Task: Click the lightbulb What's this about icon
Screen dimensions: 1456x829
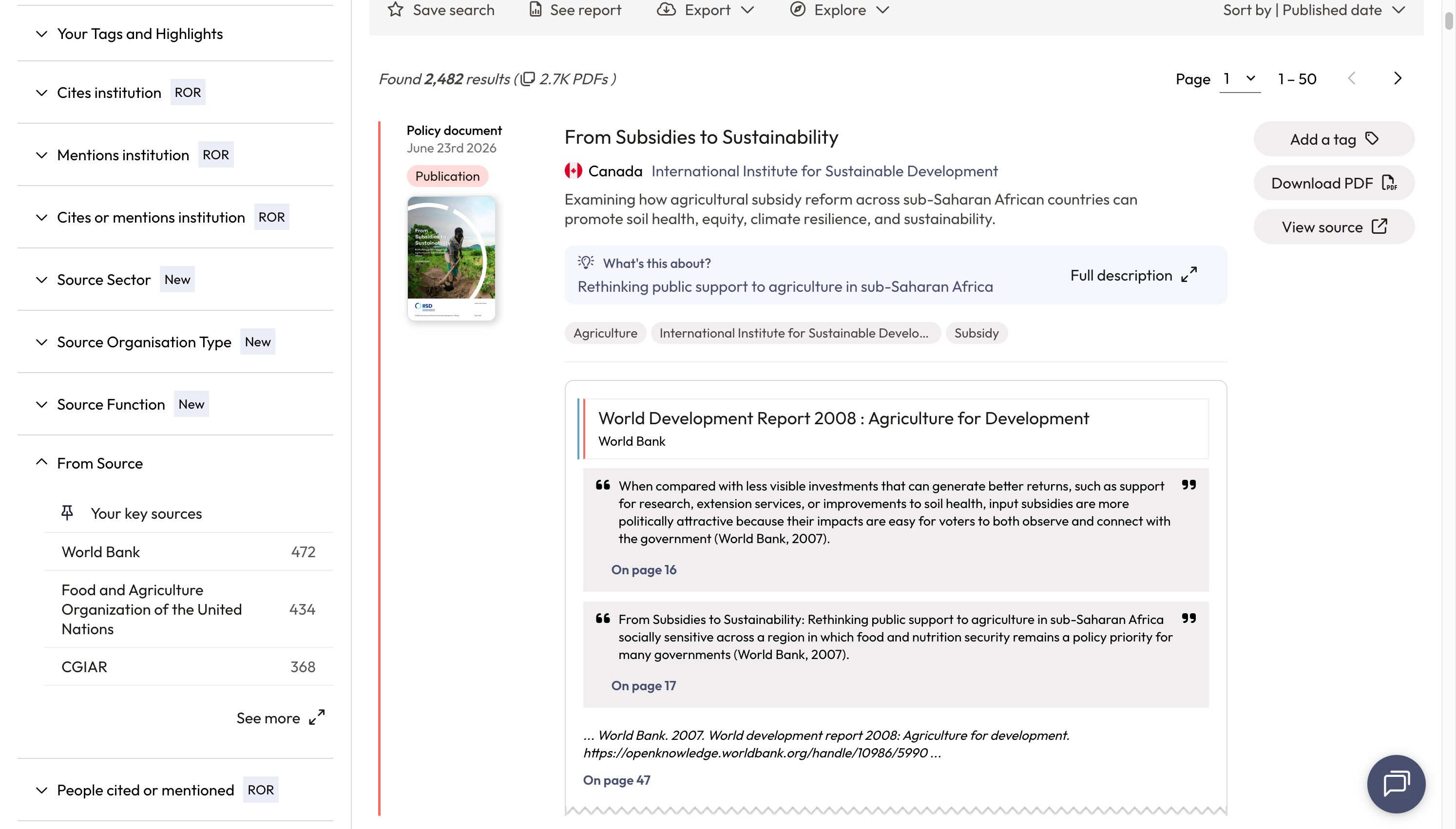Action: point(586,263)
